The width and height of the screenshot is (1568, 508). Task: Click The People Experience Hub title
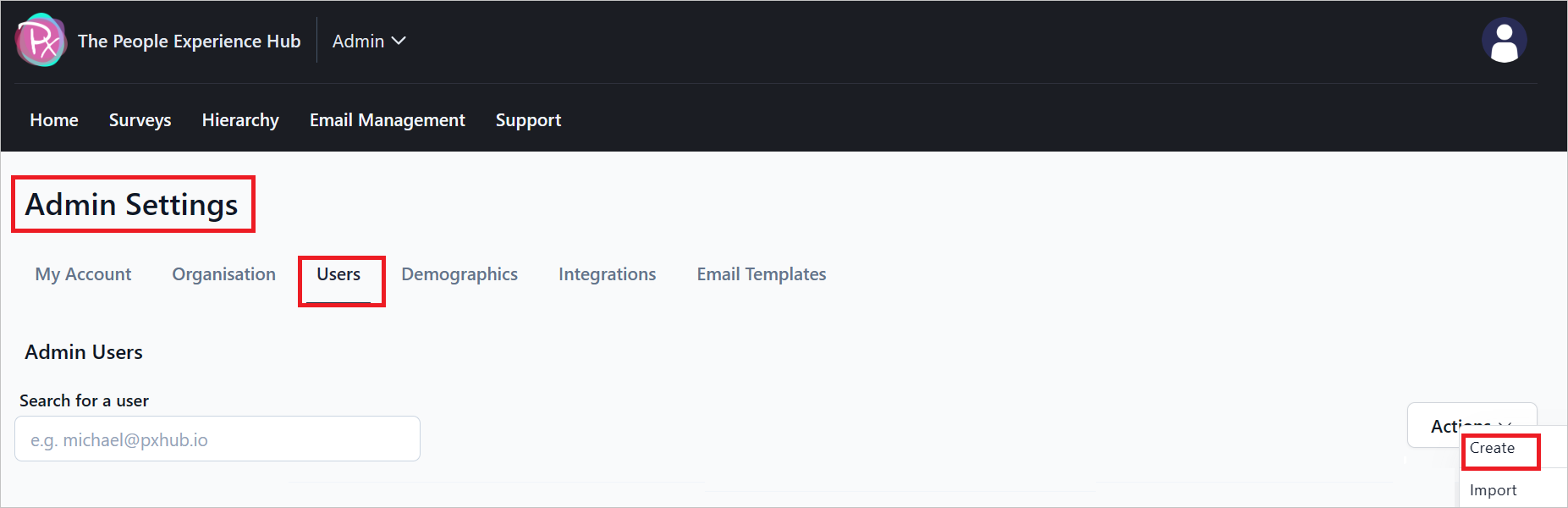coord(189,41)
